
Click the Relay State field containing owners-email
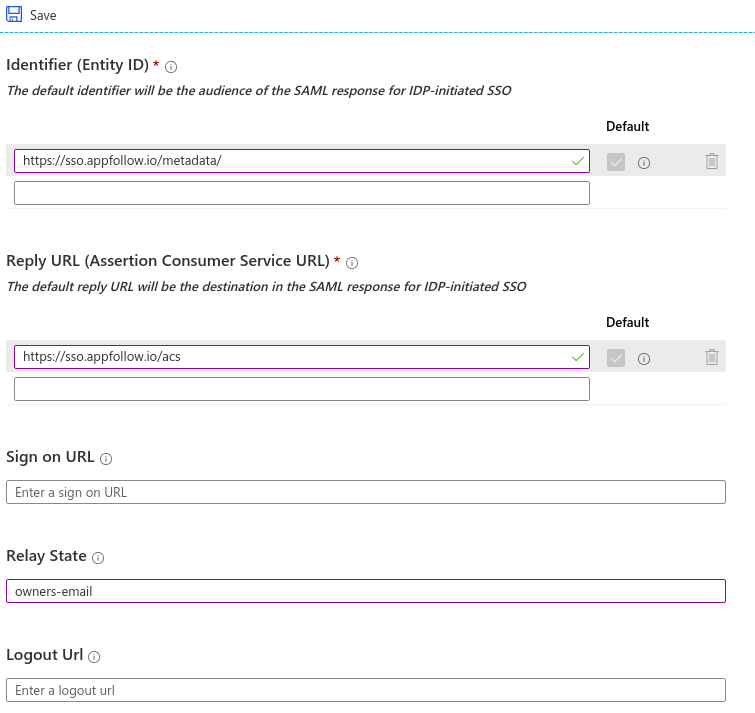click(365, 591)
